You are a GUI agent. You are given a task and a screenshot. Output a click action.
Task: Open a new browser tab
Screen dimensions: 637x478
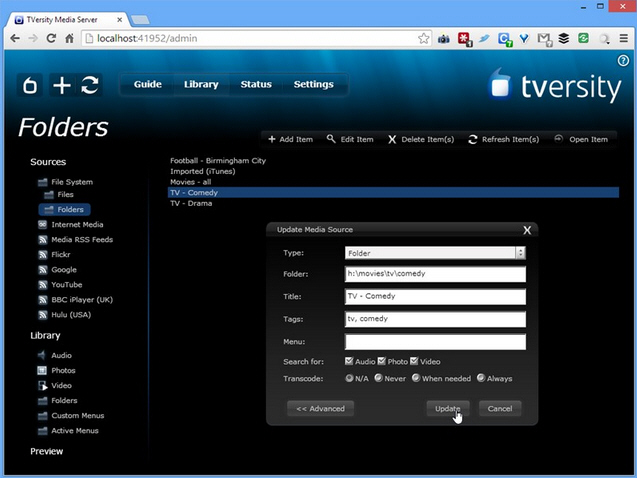pyautogui.click(x=141, y=19)
